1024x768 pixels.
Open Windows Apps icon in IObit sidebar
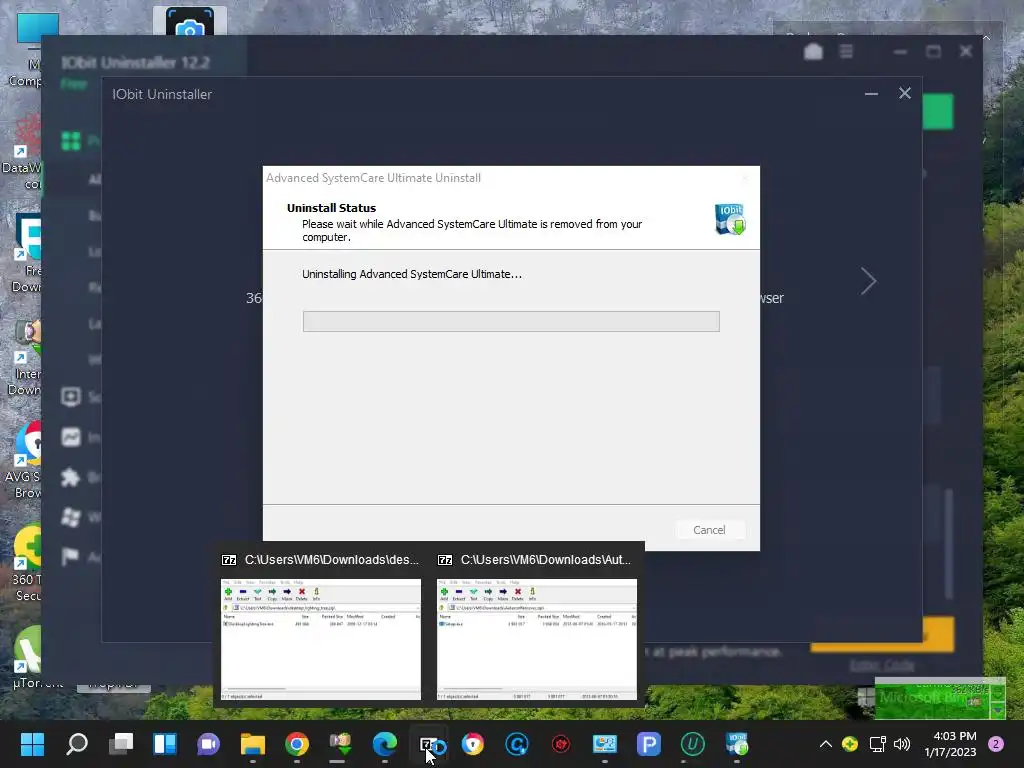71,517
